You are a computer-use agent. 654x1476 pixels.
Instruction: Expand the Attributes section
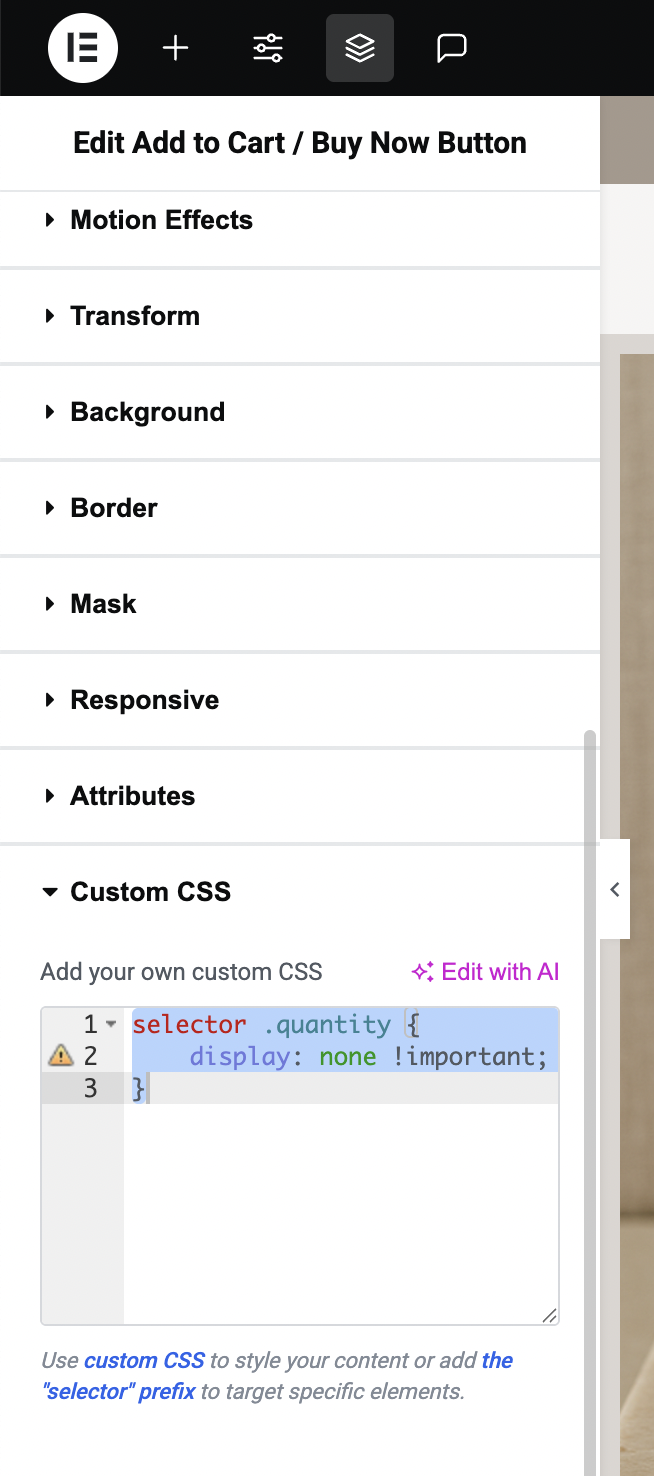point(300,796)
